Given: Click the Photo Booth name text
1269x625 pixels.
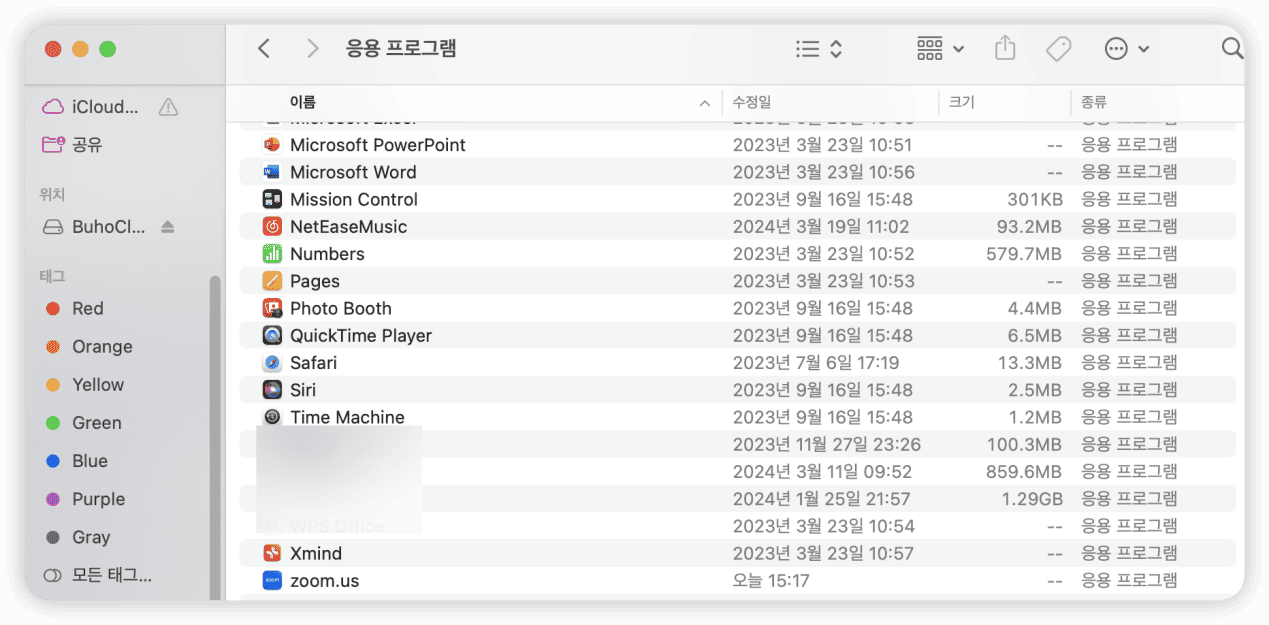Looking at the screenshot, I should click(341, 308).
